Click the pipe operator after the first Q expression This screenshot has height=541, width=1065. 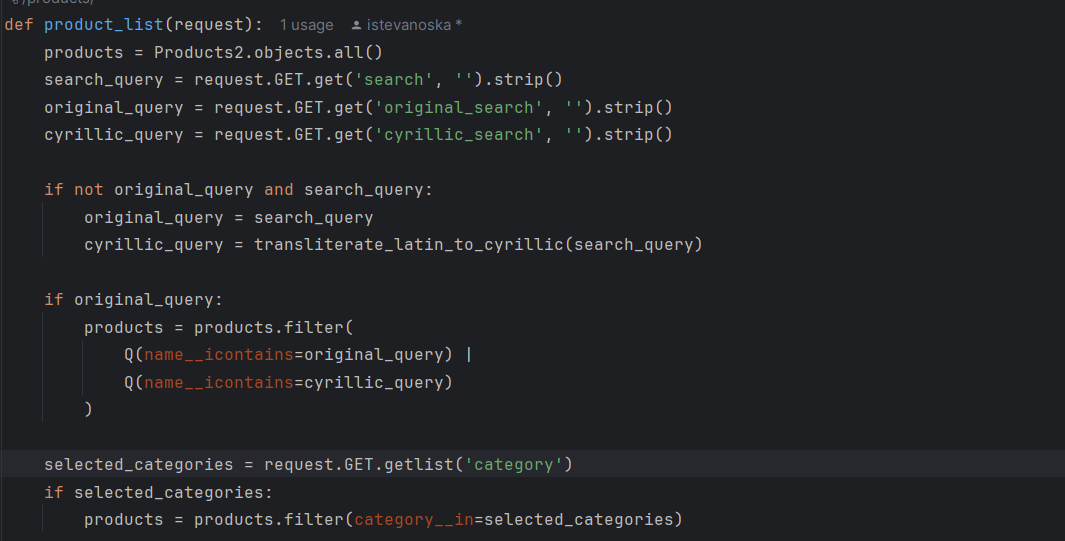click(468, 354)
